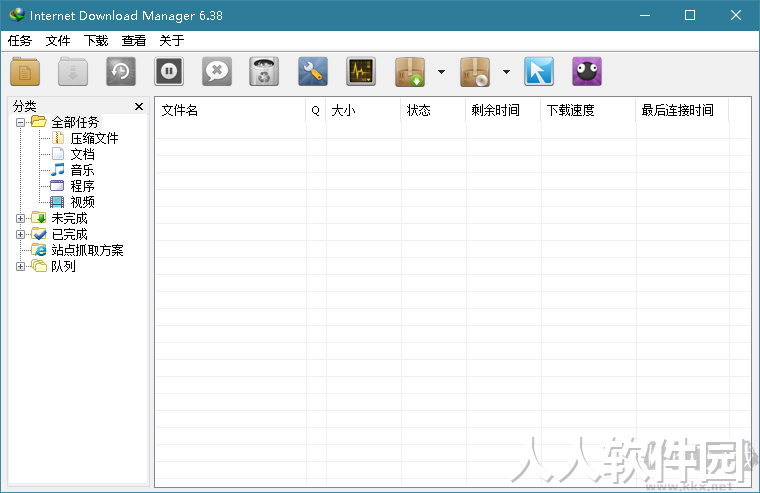Select 全部任务 category
The image size is (760, 493).
click(75, 122)
